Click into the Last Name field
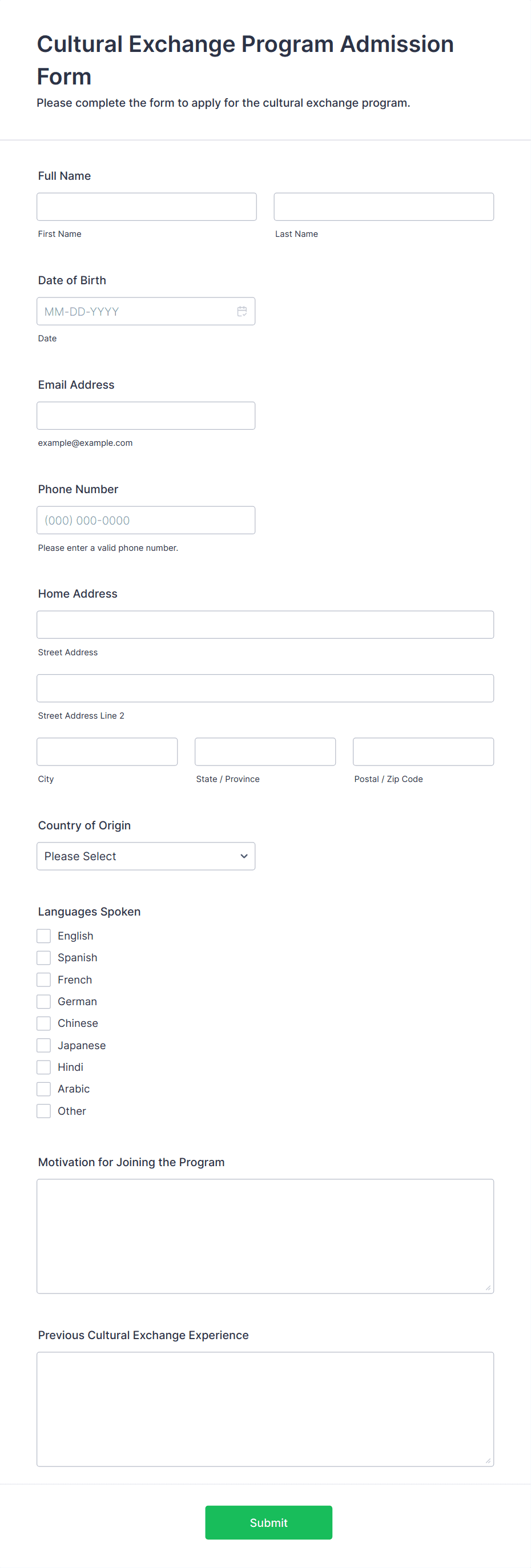This screenshot has width=531, height=1568. 384,207
